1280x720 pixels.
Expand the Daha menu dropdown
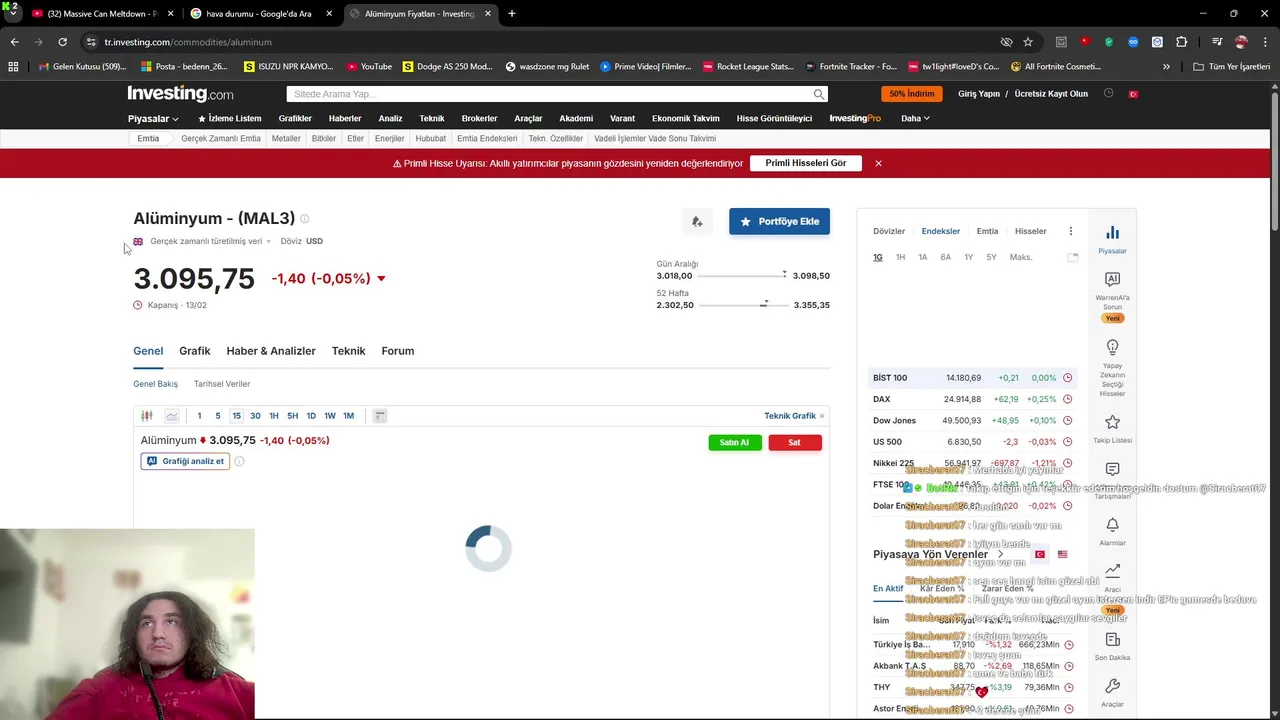click(x=915, y=118)
